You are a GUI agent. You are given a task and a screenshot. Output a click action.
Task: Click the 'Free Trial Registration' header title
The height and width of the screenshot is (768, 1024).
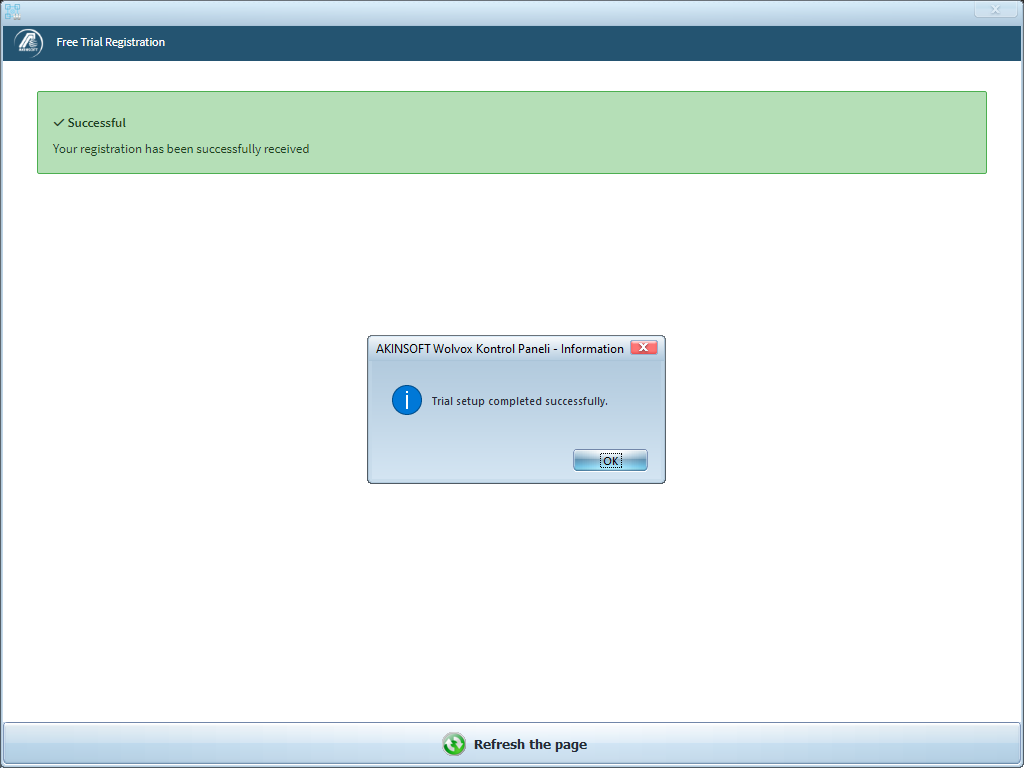click(x=110, y=42)
